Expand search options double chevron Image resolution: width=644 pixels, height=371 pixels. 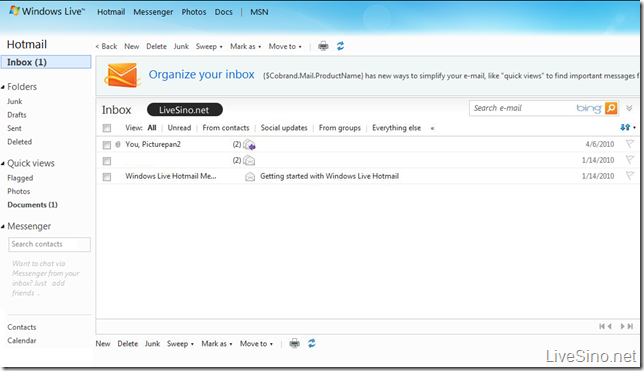pyautogui.click(x=629, y=108)
